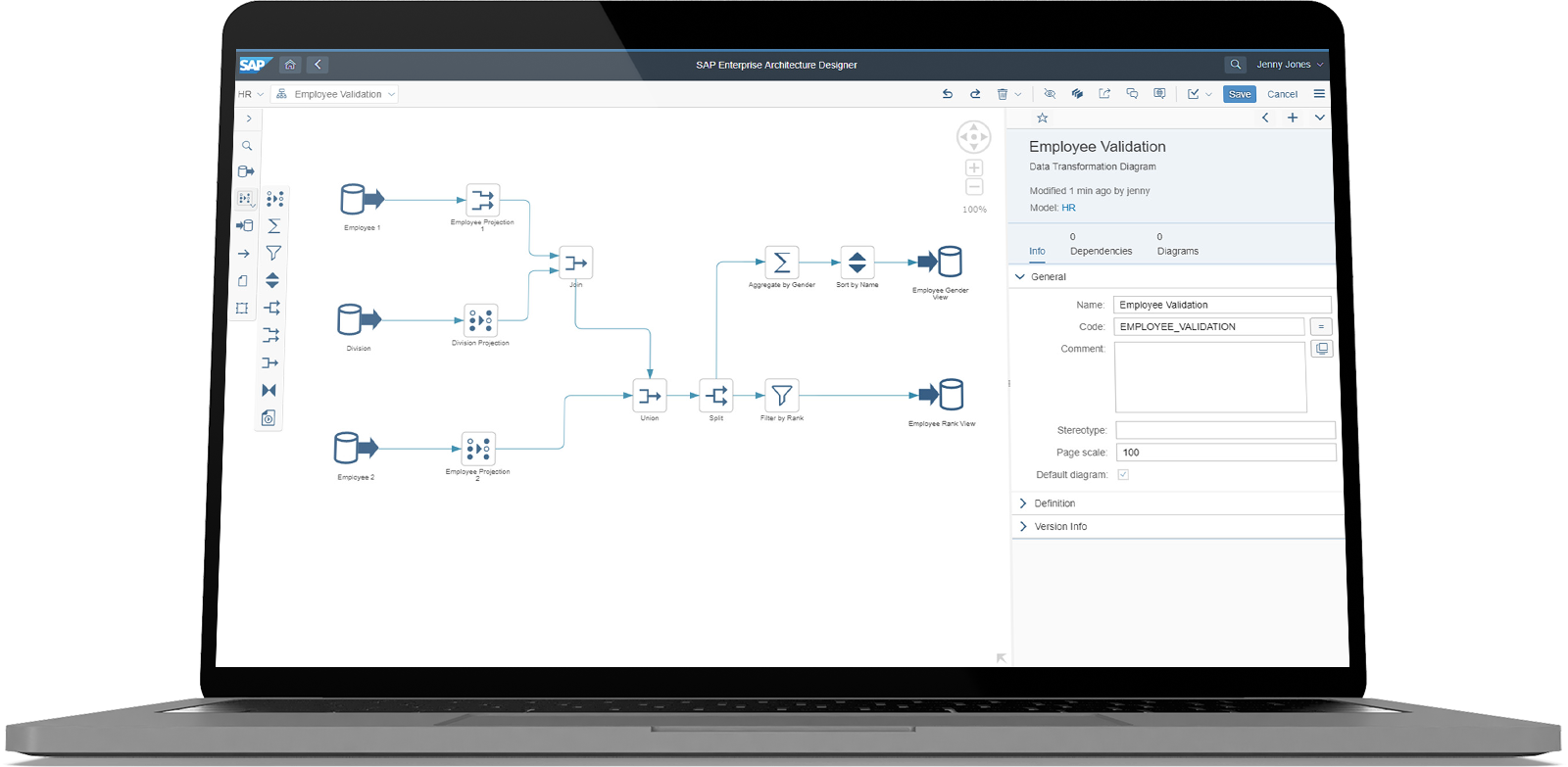Pick the Projection tool in flyout palette
Image resolution: width=1568 pixels, height=767 pixels.
275,199
